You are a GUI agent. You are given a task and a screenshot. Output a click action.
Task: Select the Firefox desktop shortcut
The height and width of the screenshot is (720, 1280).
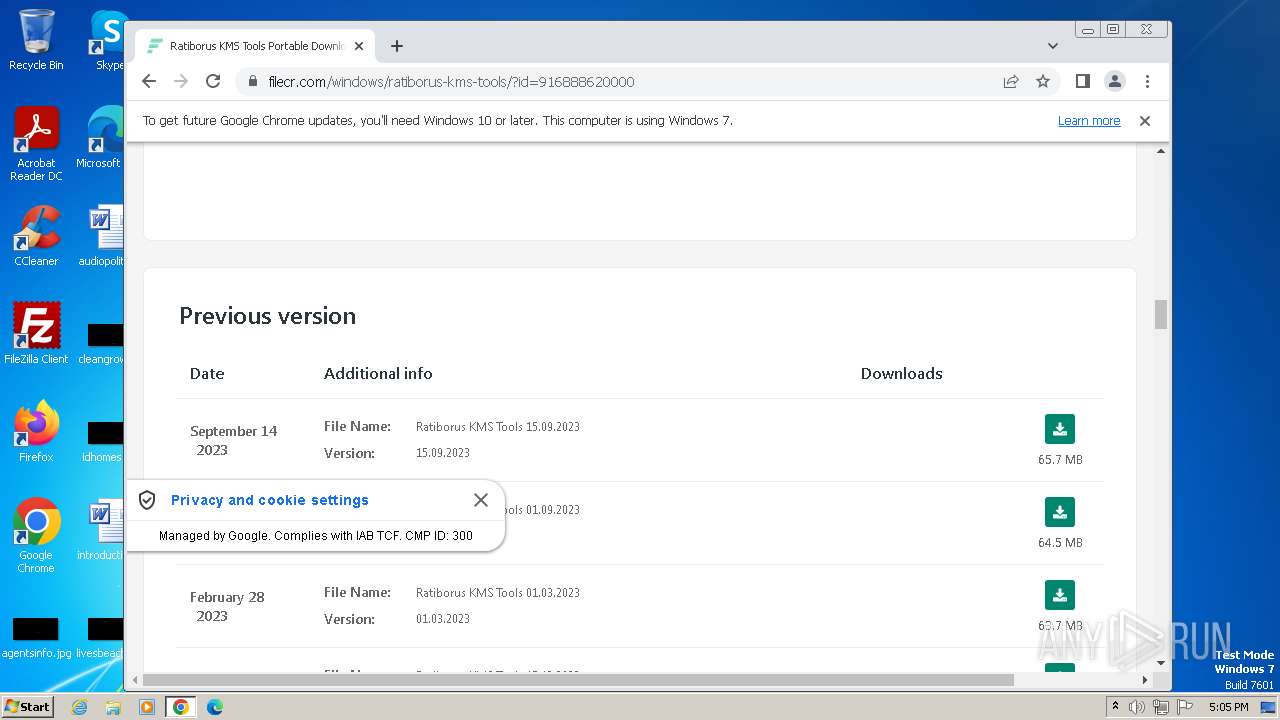pos(36,432)
